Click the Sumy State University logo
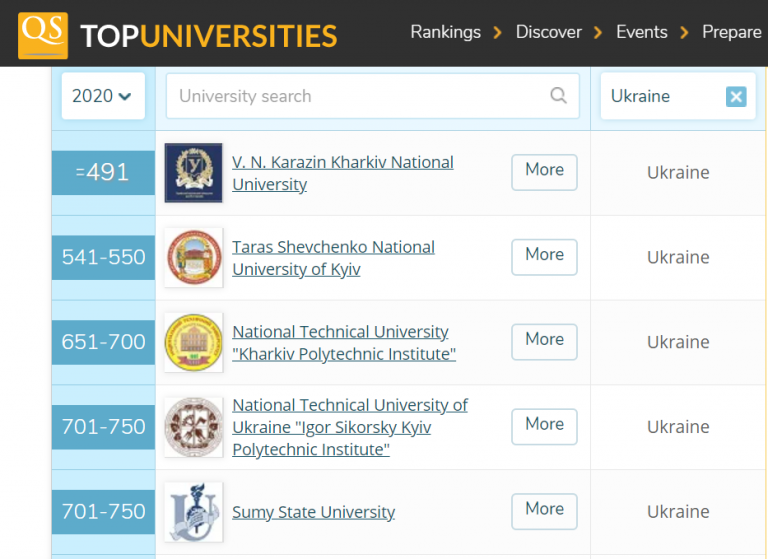The height and width of the screenshot is (559, 768). (193, 512)
